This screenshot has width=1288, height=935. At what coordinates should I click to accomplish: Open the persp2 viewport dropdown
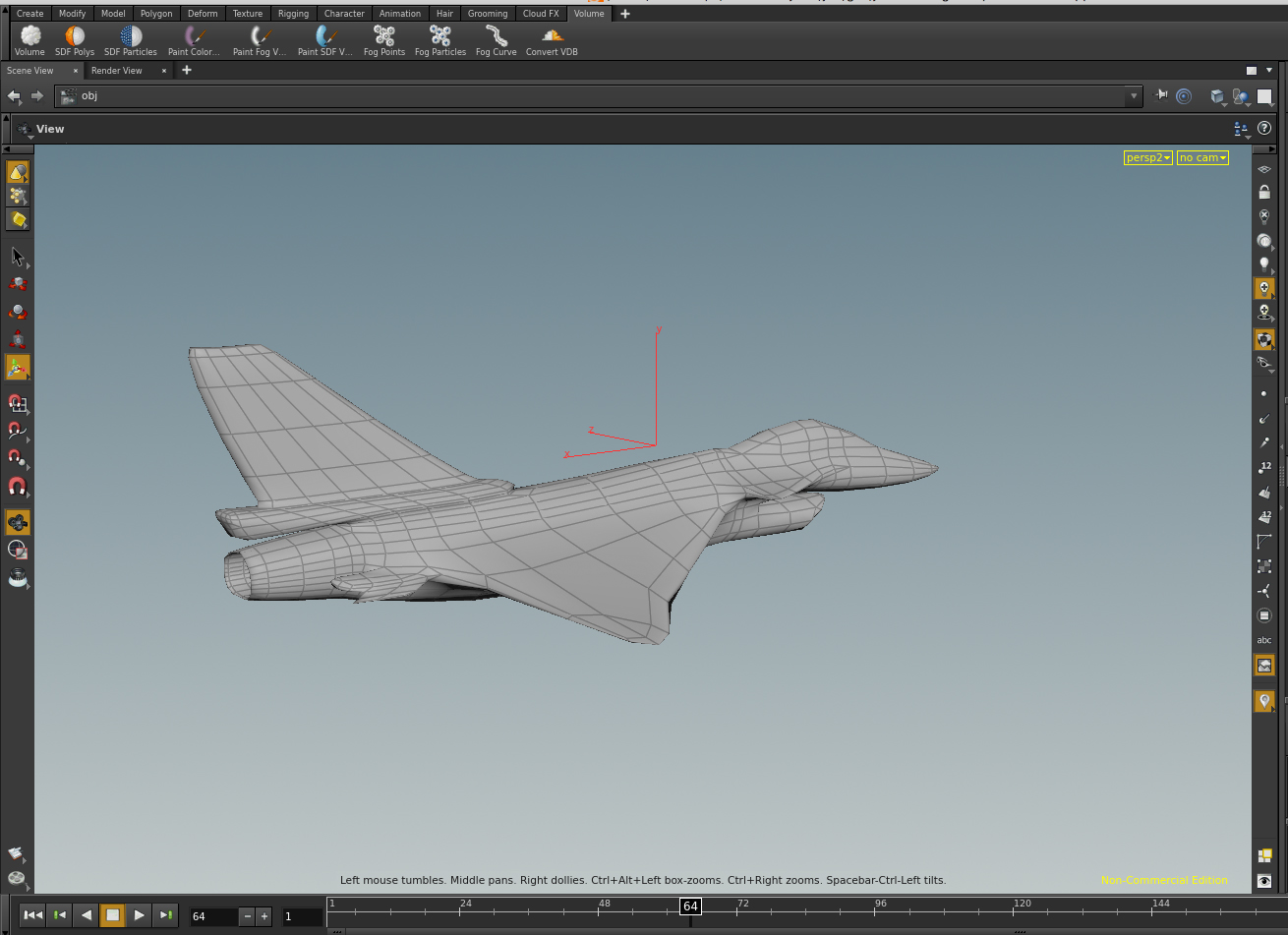tap(1147, 157)
